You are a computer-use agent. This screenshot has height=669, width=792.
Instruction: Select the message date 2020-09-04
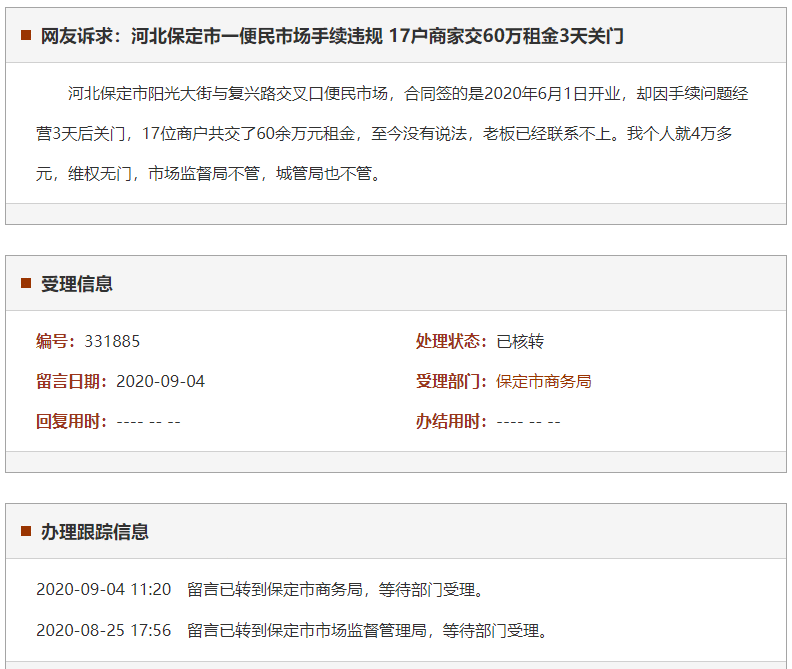pyautogui.click(x=160, y=381)
